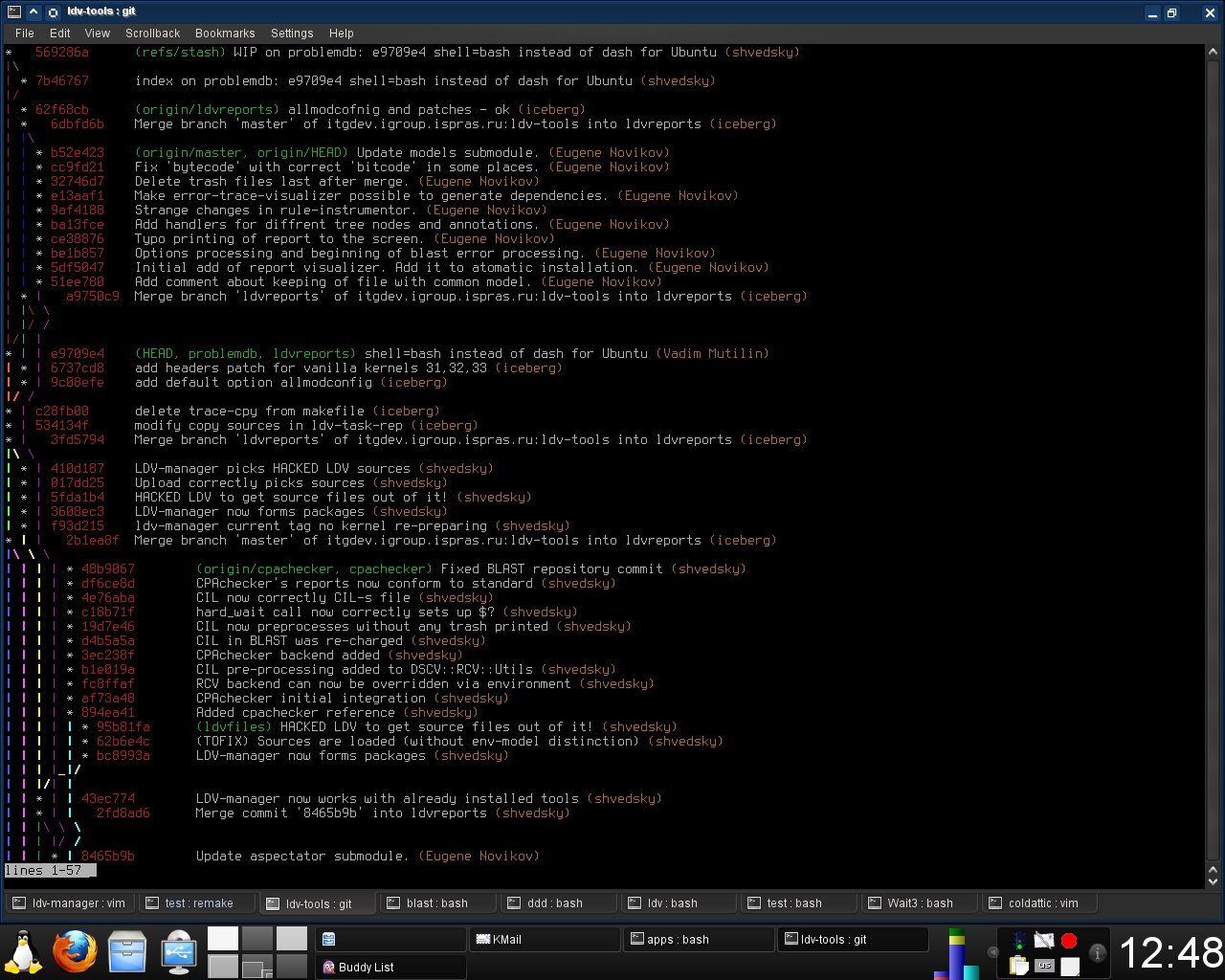The image size is (1225, 980).
Task: Click the red stop-sign tray icon
Action: [1069, 941]
